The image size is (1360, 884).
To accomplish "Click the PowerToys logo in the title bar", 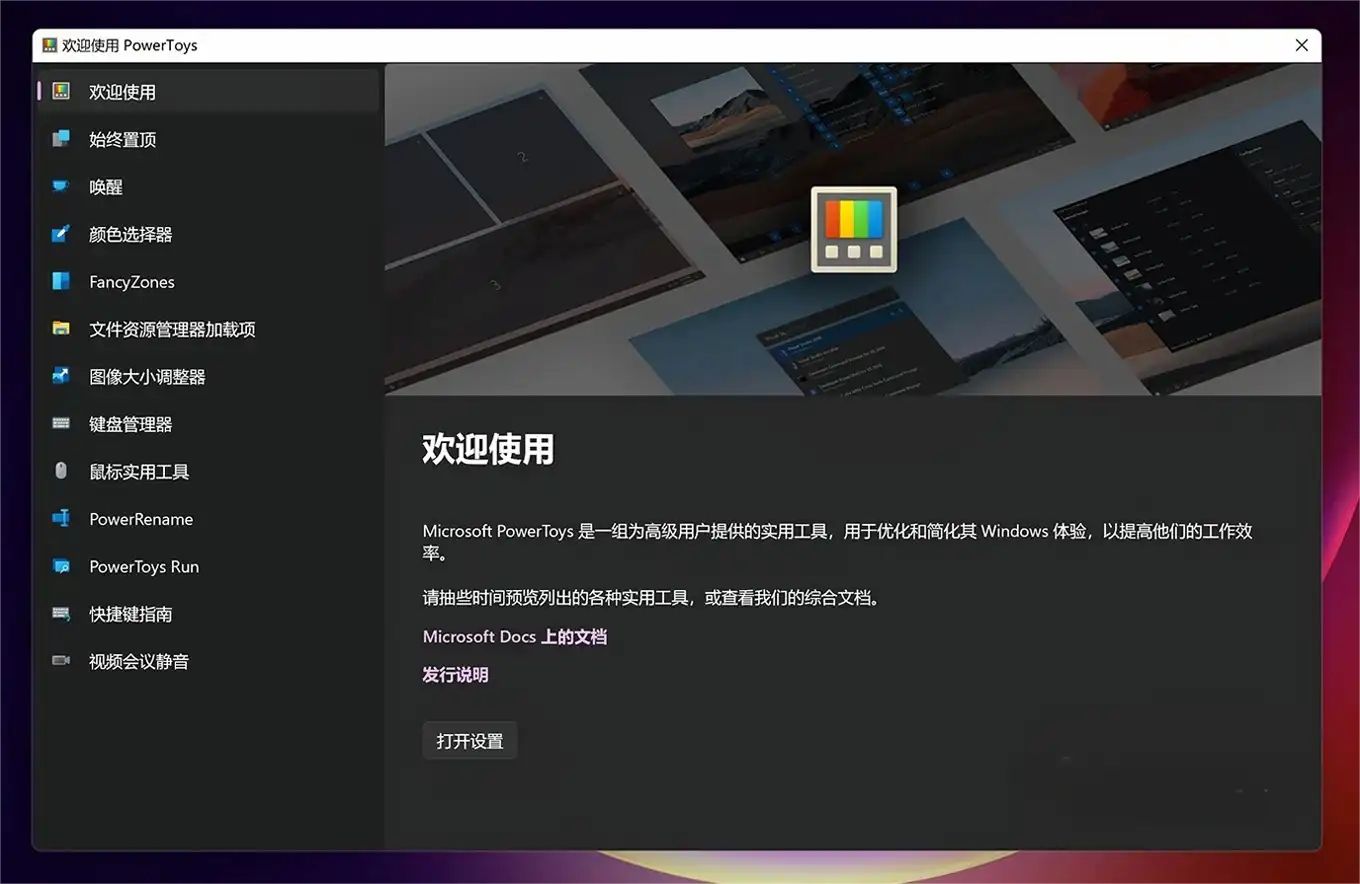I will pos(49,45).
